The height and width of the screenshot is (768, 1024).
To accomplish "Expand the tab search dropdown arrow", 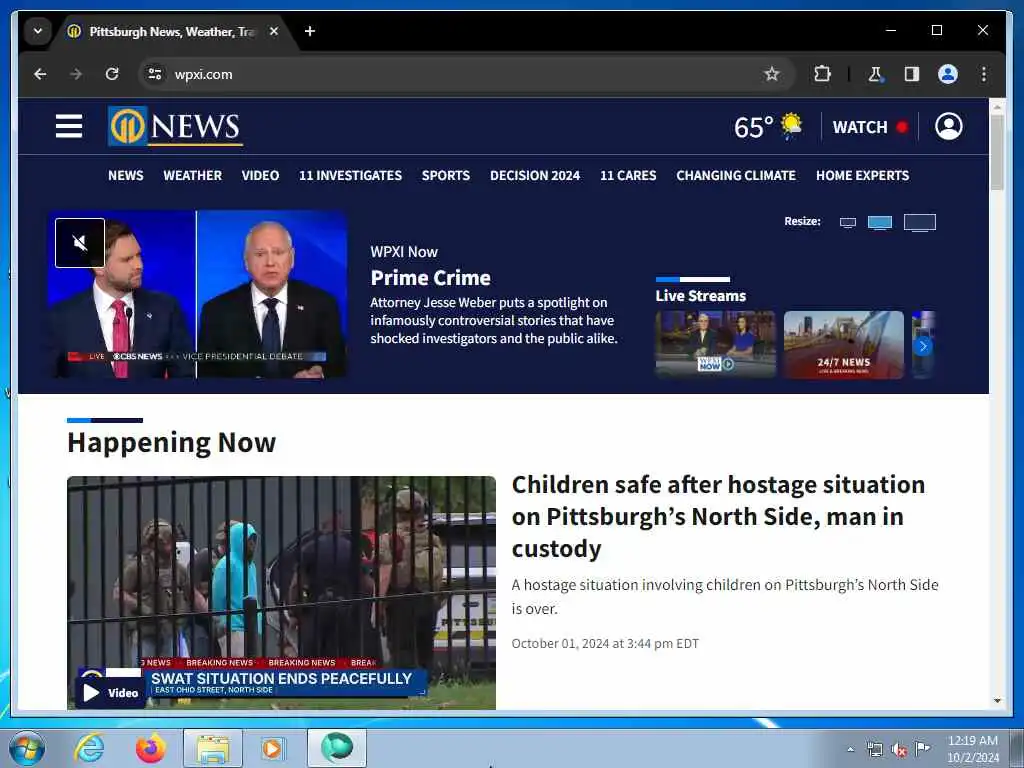I will pos(38,31).
